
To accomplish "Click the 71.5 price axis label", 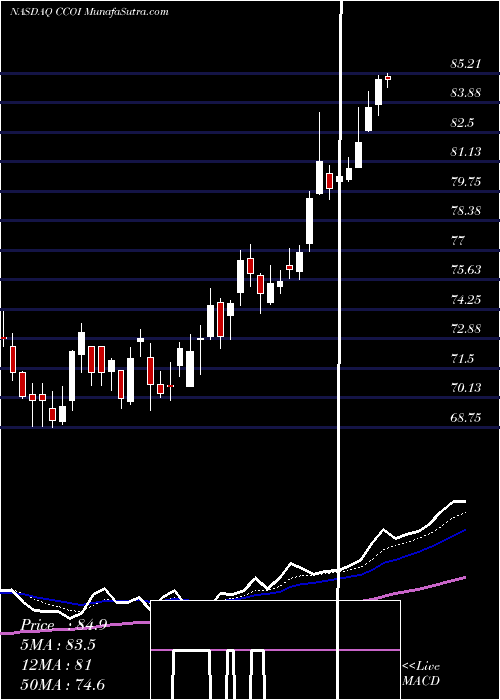I will coord(462,359).
